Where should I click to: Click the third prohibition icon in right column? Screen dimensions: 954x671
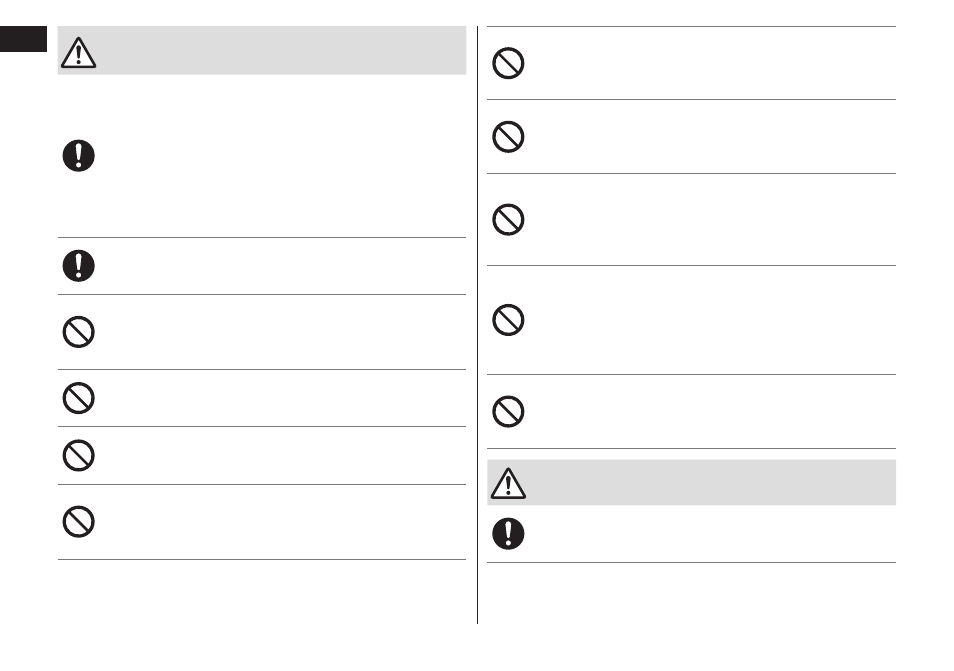click(x=508, y=220)
